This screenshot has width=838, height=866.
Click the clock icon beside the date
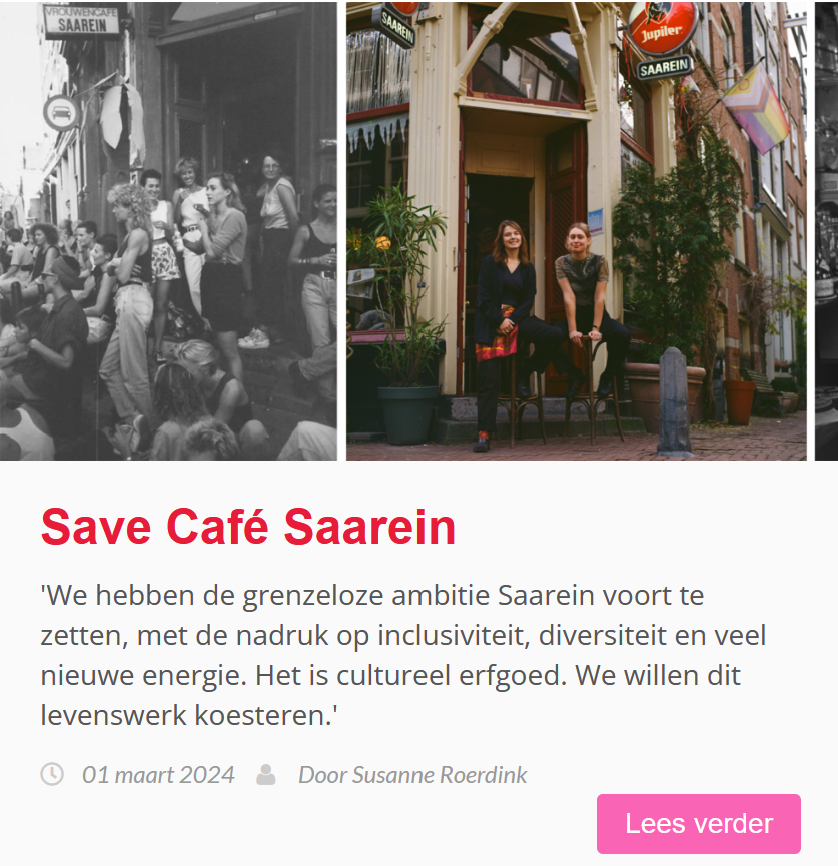point(52,774)
